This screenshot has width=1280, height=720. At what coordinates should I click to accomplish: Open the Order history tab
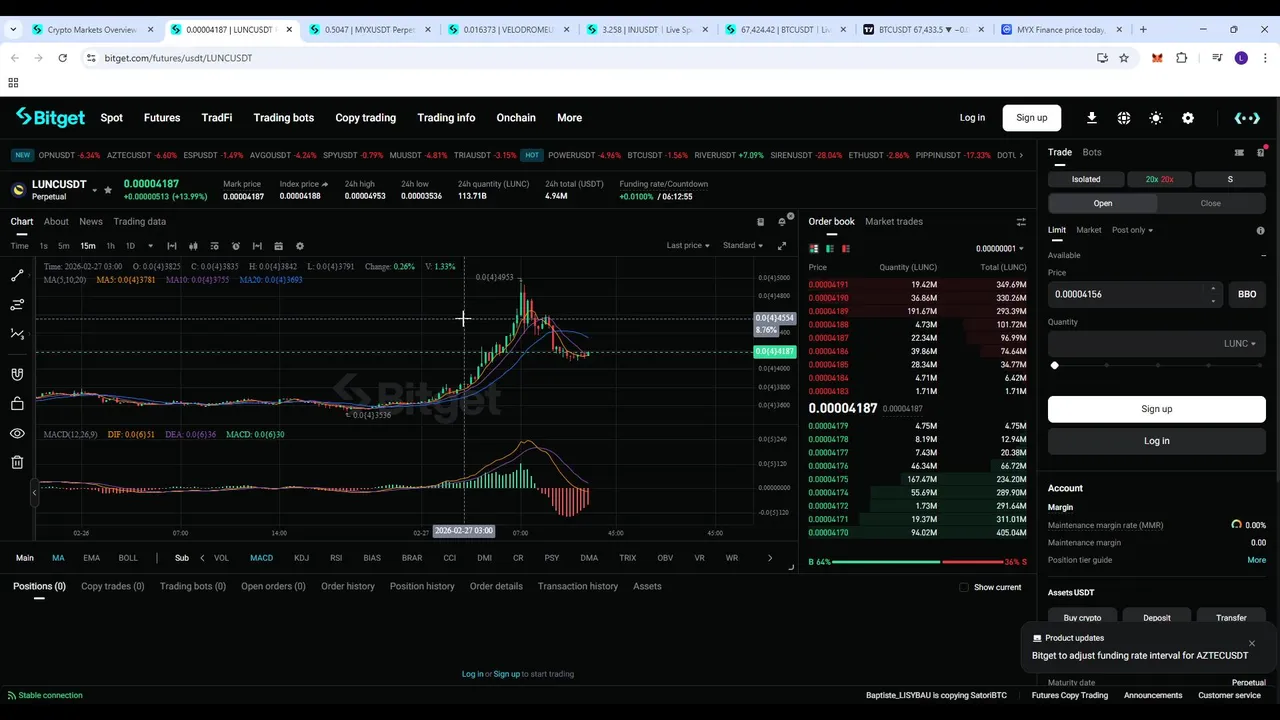(348, 586)
